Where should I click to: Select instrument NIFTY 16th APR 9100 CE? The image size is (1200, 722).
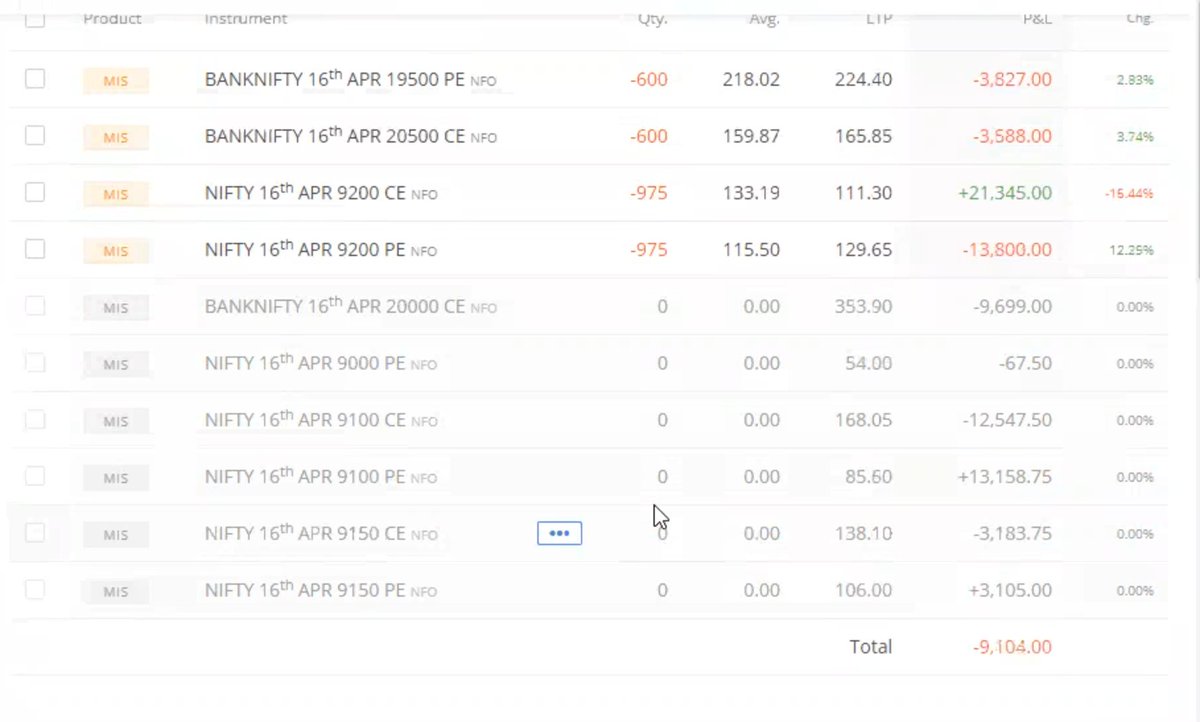click(321, 420)
